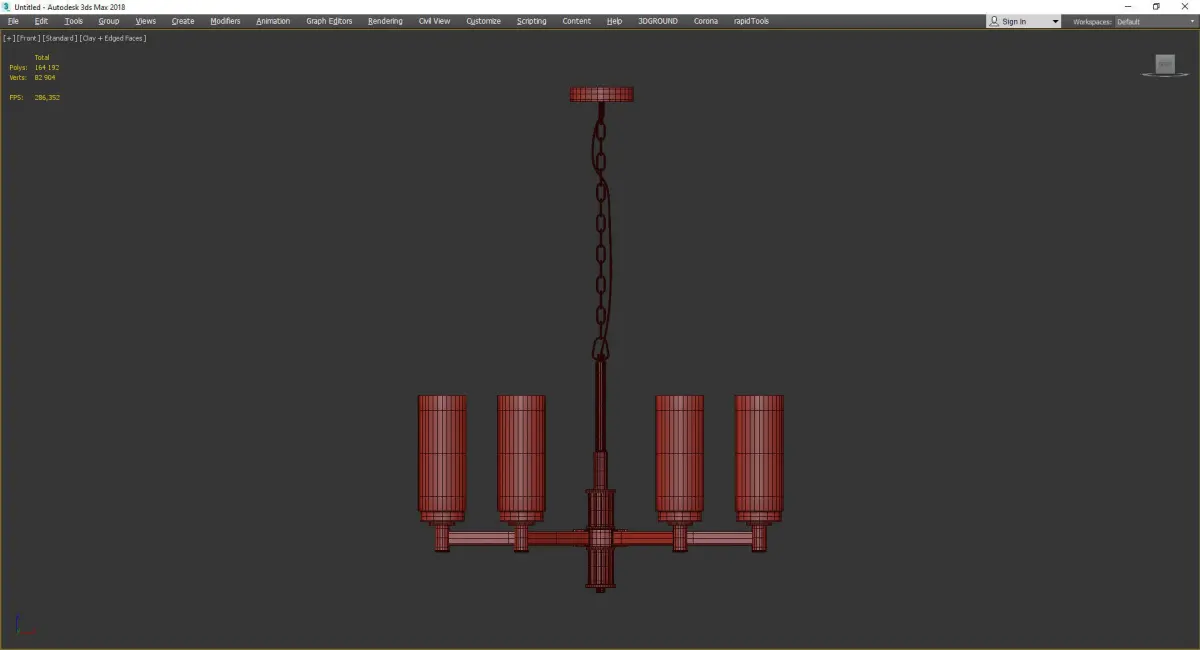Viewport: 1200px width, 650px height.
Task: Click the FPS value 286,352
Action: point(47,97)
